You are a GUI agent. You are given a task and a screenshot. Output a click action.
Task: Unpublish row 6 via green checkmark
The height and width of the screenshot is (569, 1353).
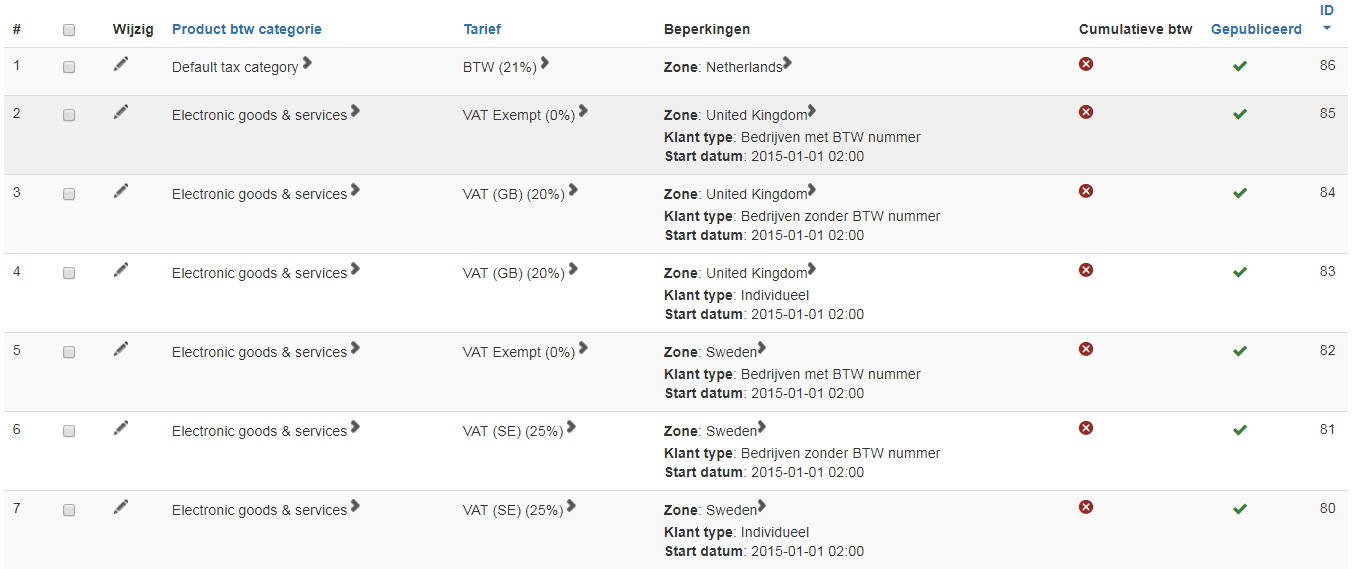point(1240,430)
